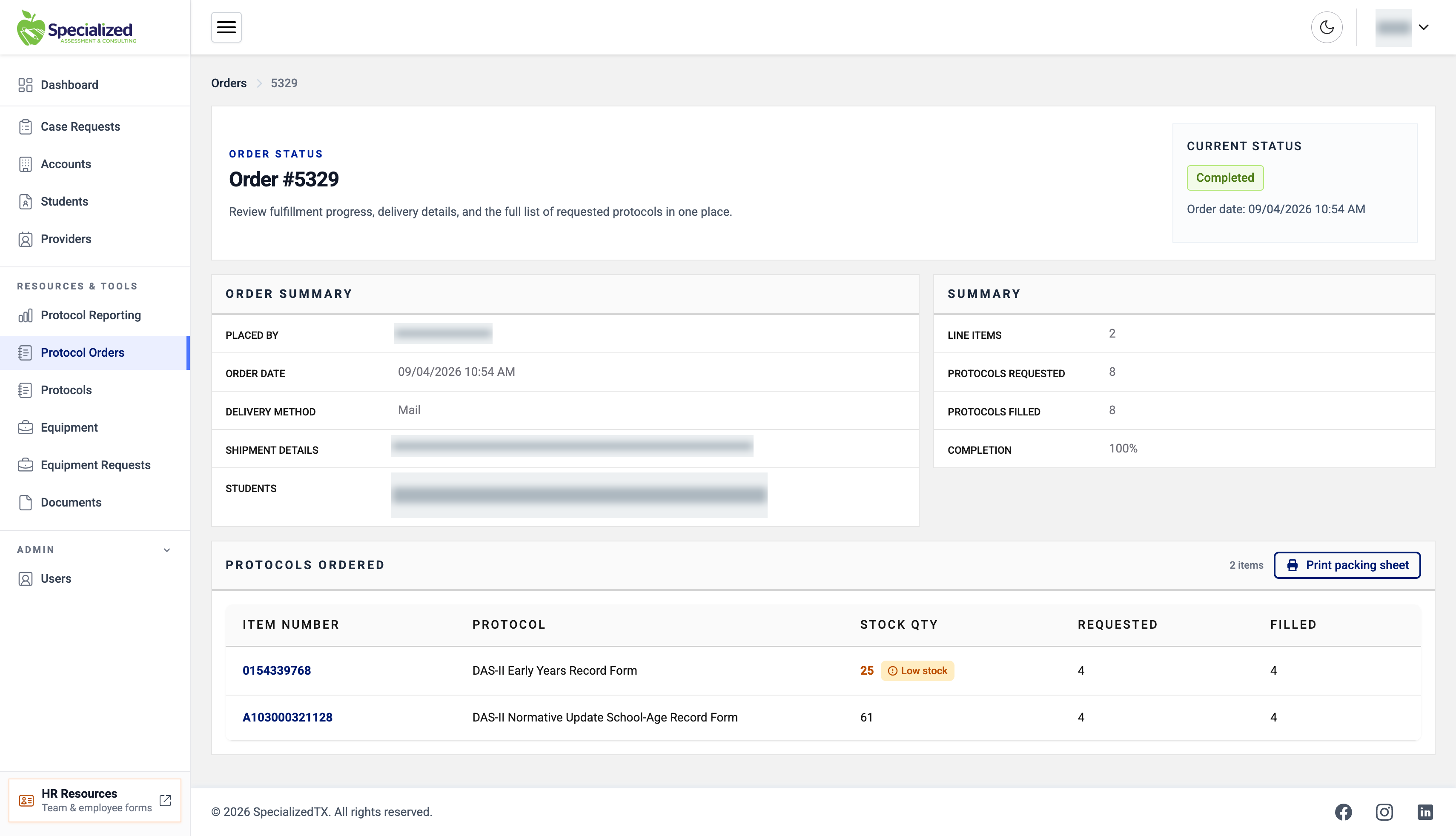Click the Documents file icon
The image size is (1456, 836).
[25, 502]
